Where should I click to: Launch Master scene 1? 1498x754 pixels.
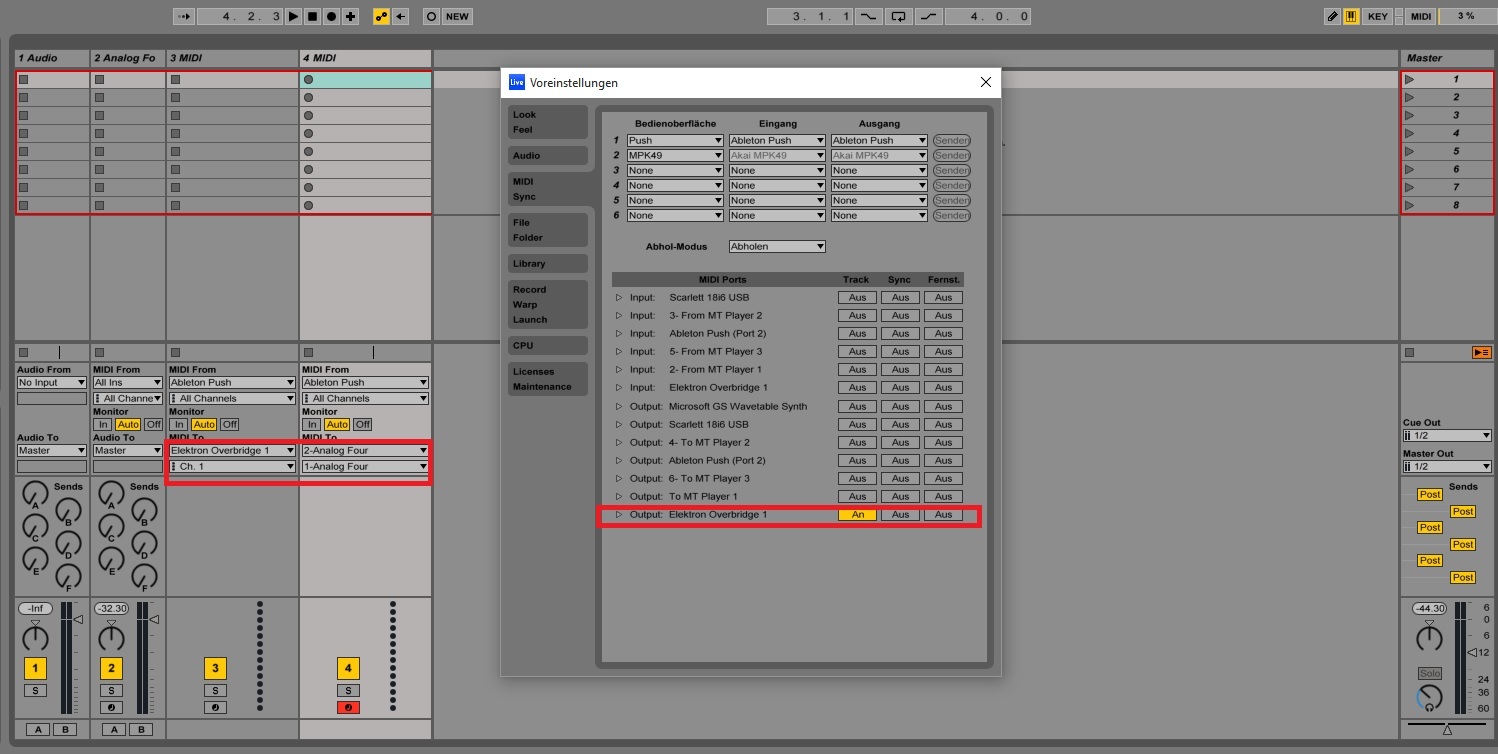1410,79
